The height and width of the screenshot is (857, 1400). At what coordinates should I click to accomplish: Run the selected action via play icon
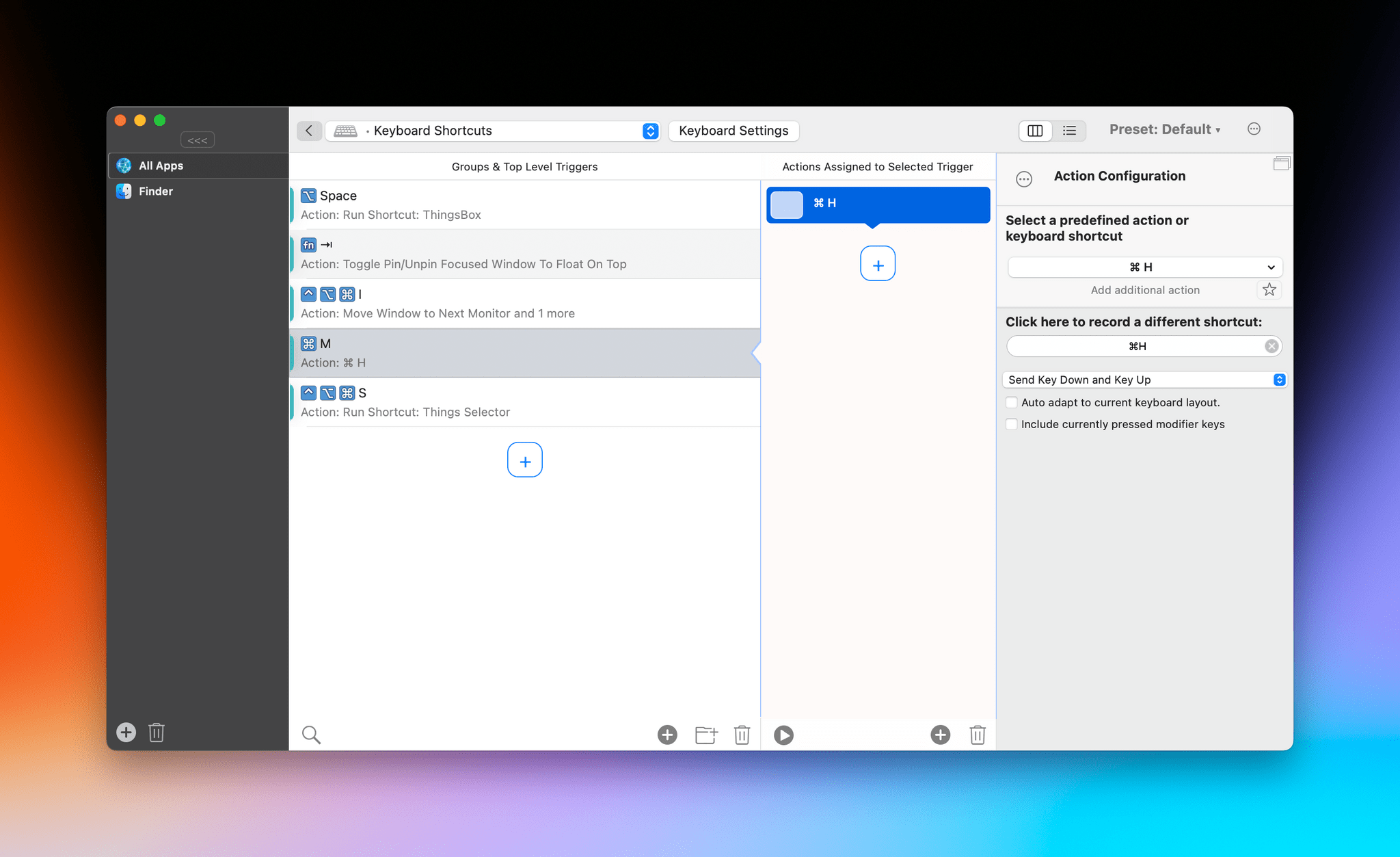click(783, 735)
